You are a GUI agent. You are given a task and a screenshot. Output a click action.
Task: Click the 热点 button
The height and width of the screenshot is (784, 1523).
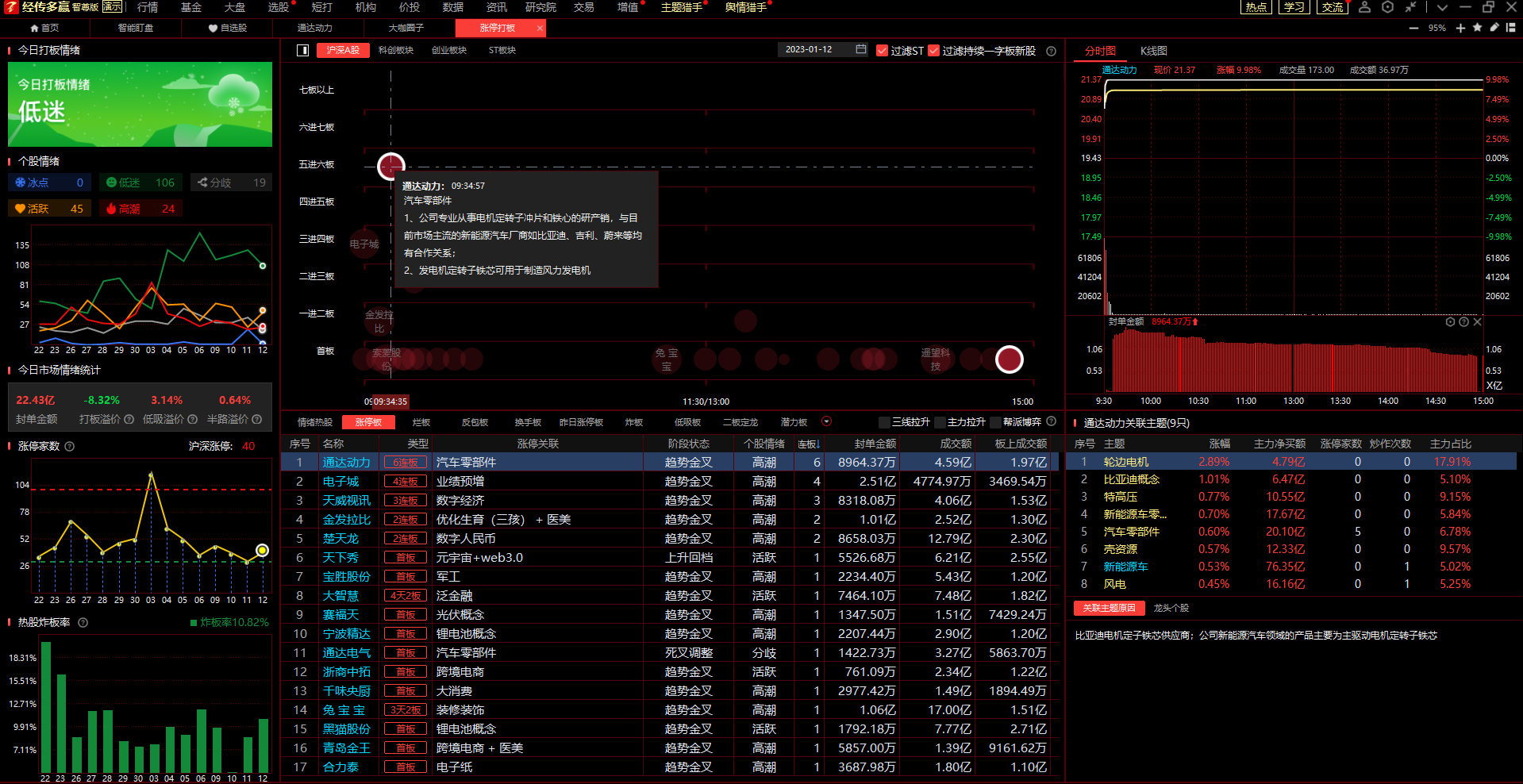(1256, 7)
